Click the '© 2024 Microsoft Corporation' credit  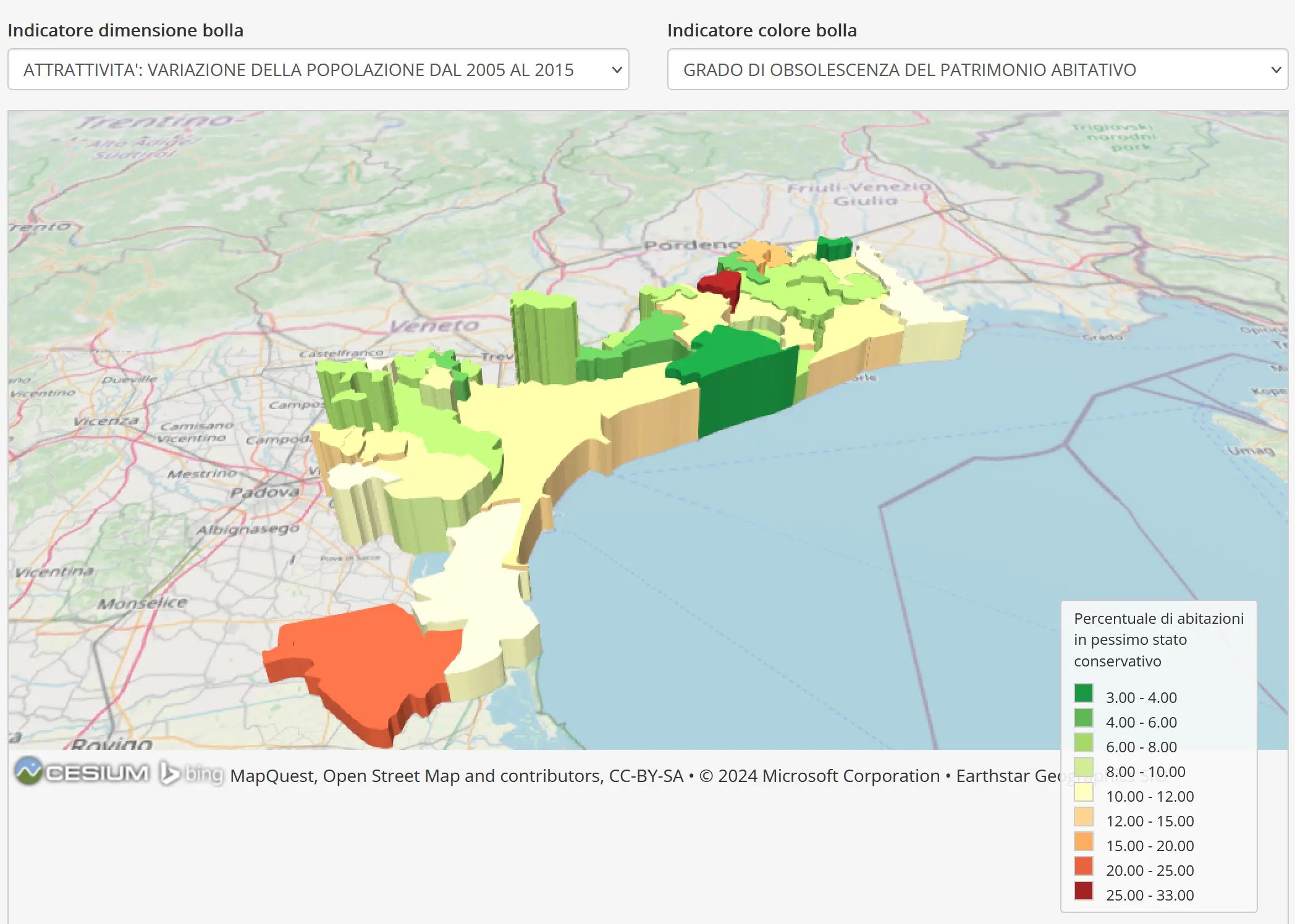point(819,776)
